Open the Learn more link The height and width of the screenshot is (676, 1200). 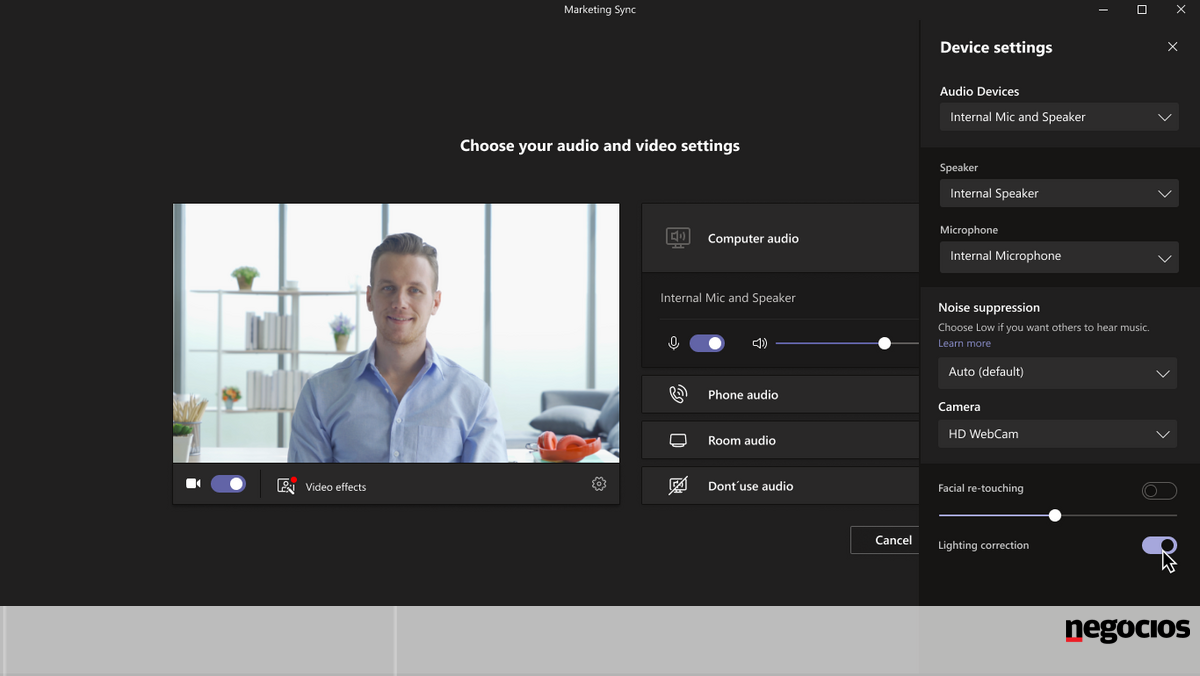click(964, 343)
